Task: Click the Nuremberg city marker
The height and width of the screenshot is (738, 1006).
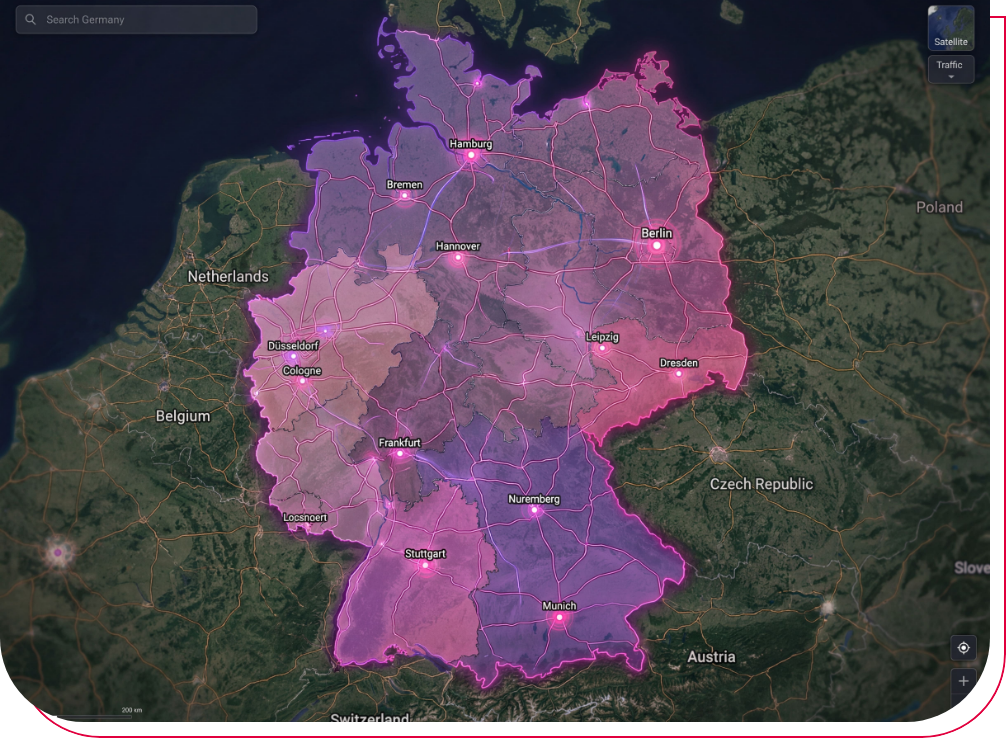Action: point(535,510)
